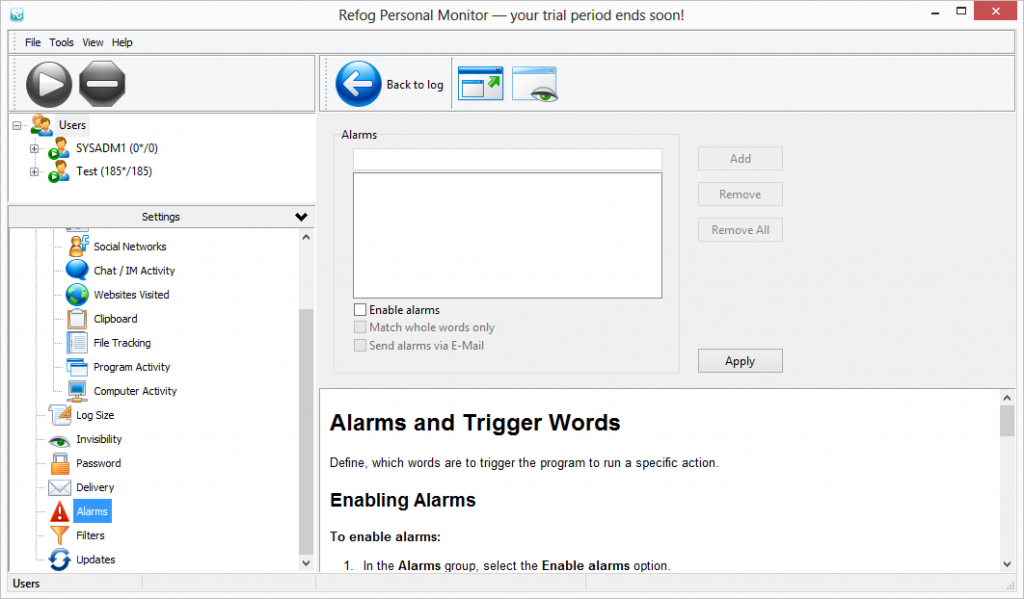Open the Invisibility eye settings

[60, 440]
